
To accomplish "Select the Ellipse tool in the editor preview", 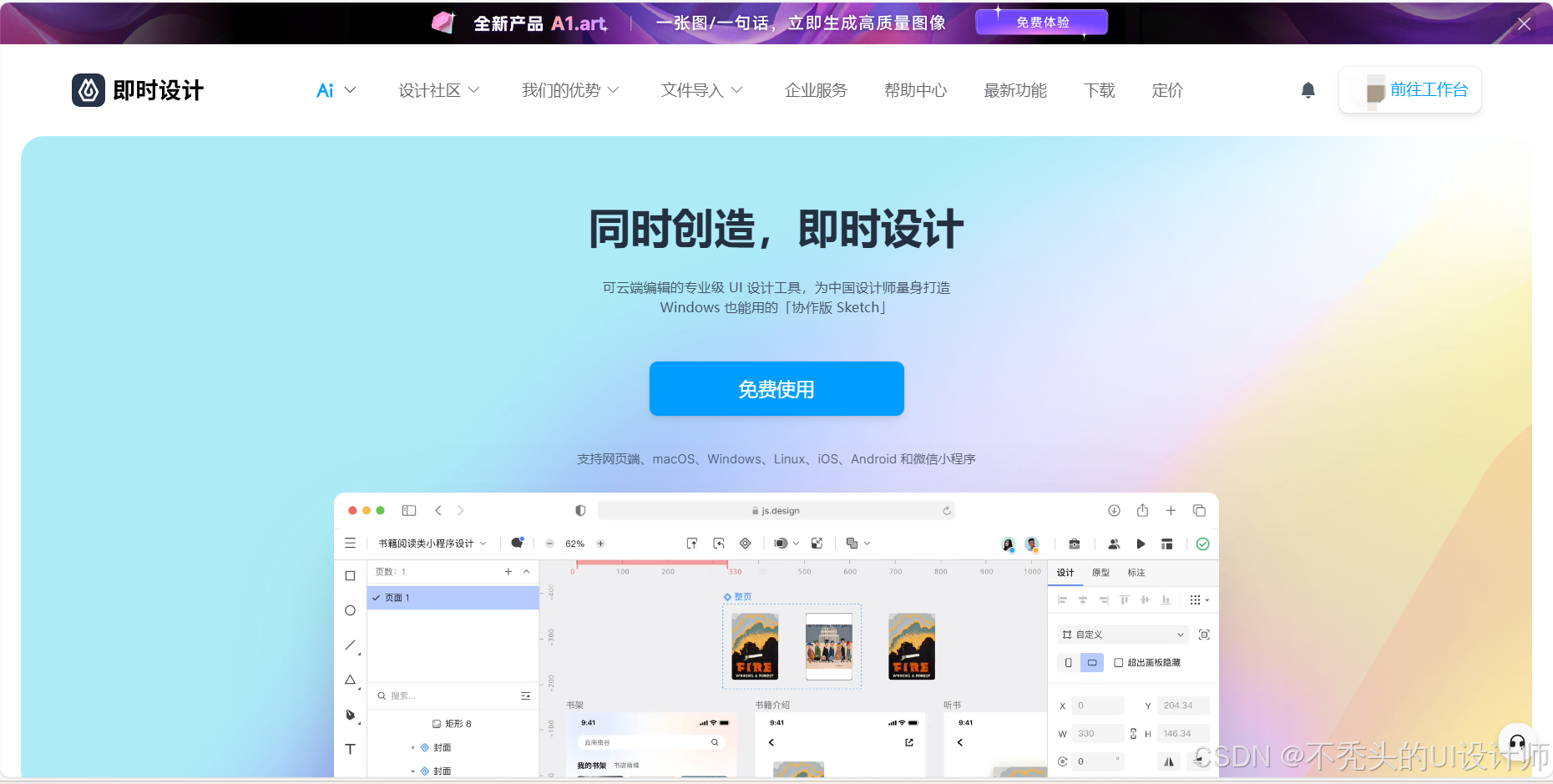I will point(350,610).
